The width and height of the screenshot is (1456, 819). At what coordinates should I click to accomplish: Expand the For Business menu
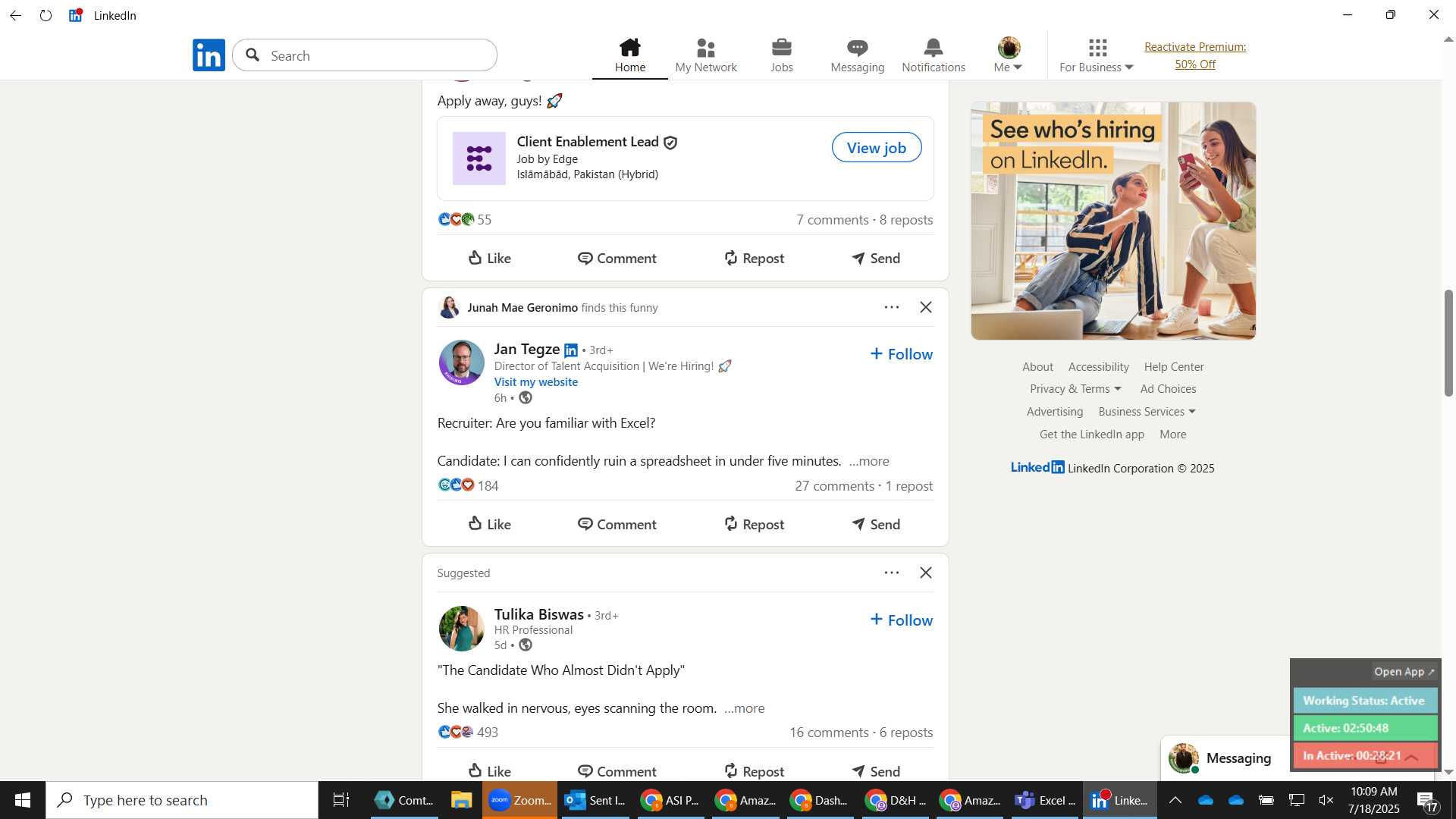pos(1097,55)
